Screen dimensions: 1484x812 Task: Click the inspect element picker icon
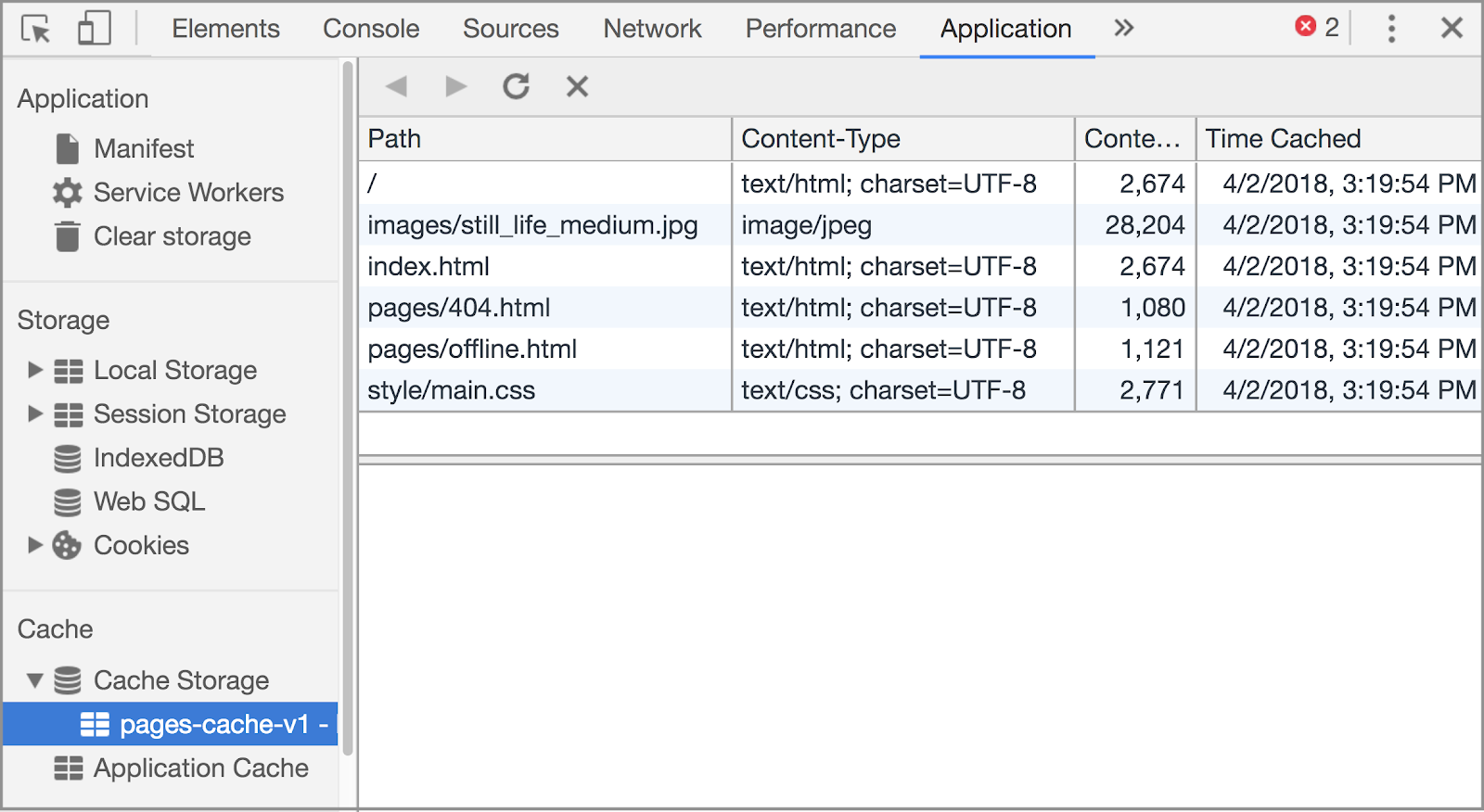(x=35, y=30)
